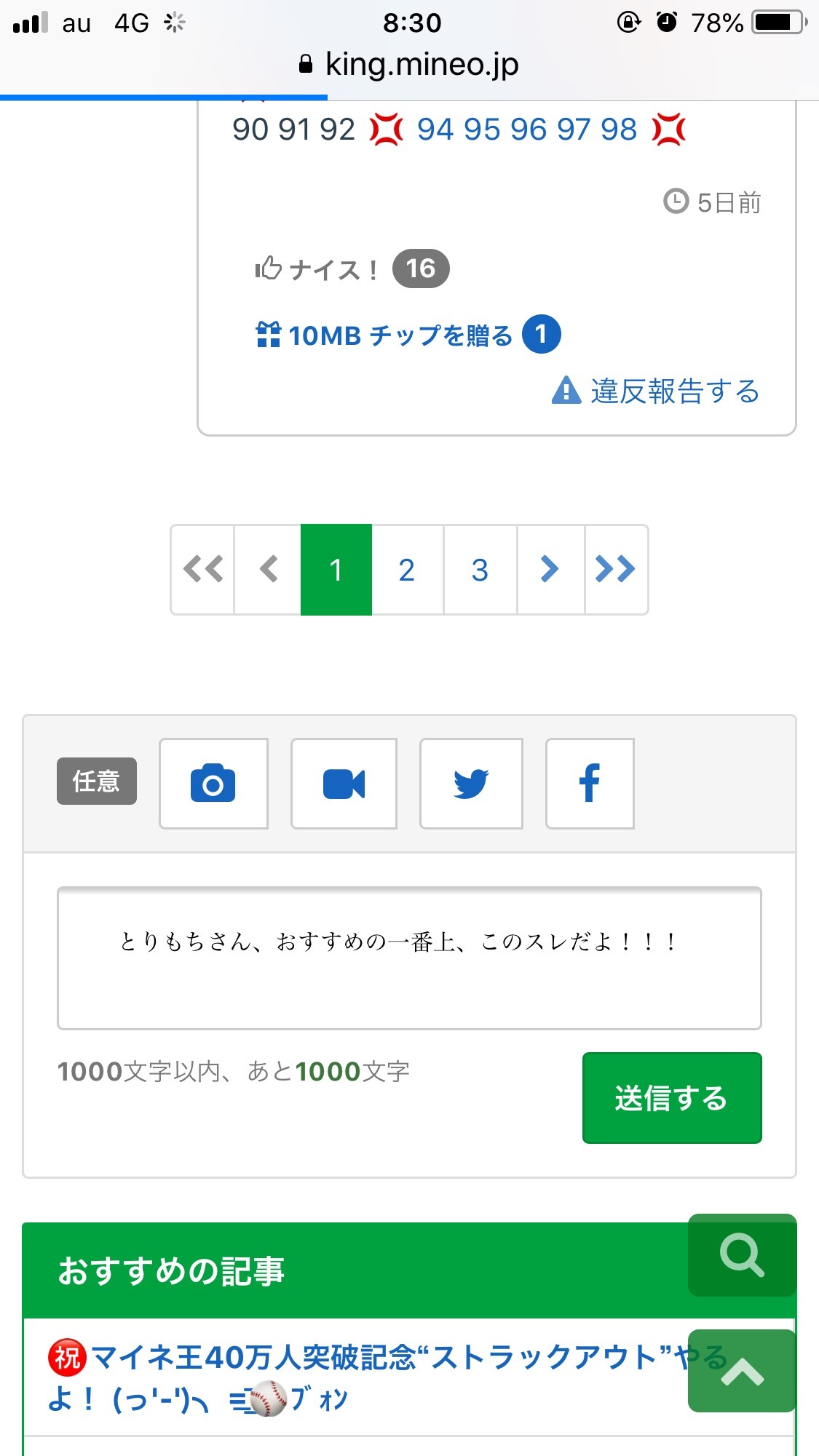The height and width of the screenshot is (1456, 819).
Task: Attach a photo with the camera icon
Action: pyautogui.click(x=213, y=784)
